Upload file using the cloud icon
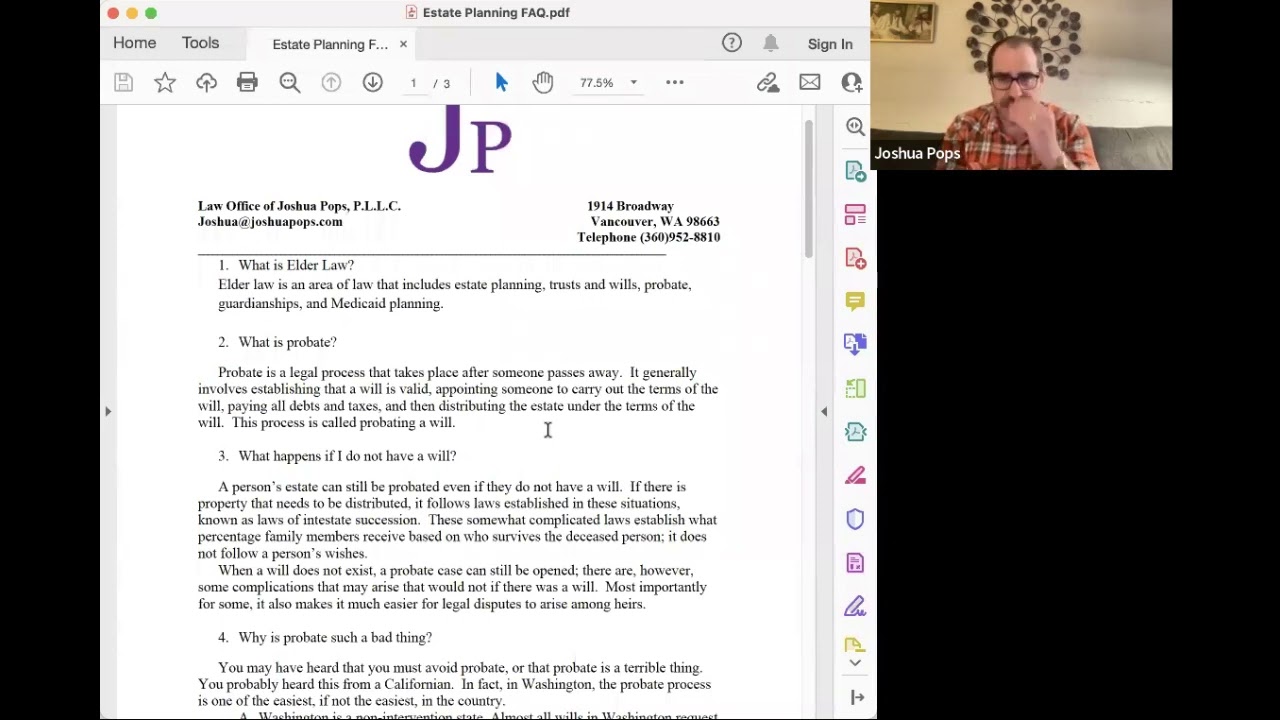Image resolution: width=1280 pixels, height=720 pixels. pos(206,83)
